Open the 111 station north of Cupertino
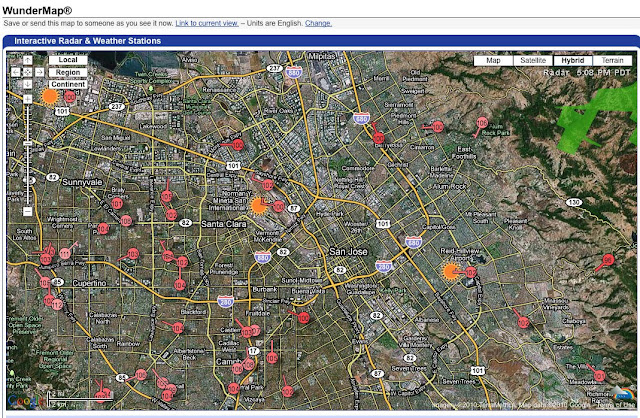The width and height of the screenshot is (640, 418). 65,253
